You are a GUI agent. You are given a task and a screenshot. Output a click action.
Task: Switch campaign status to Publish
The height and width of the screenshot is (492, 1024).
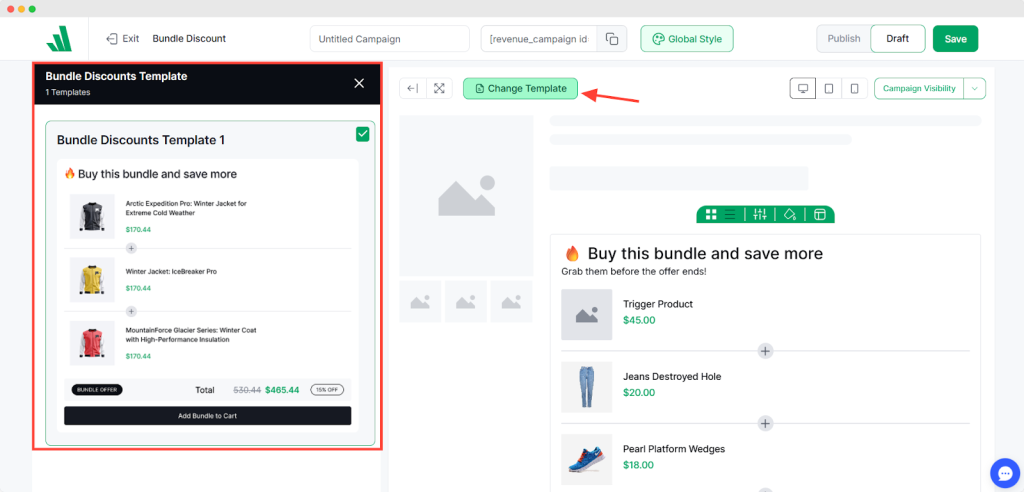point(844,39)
